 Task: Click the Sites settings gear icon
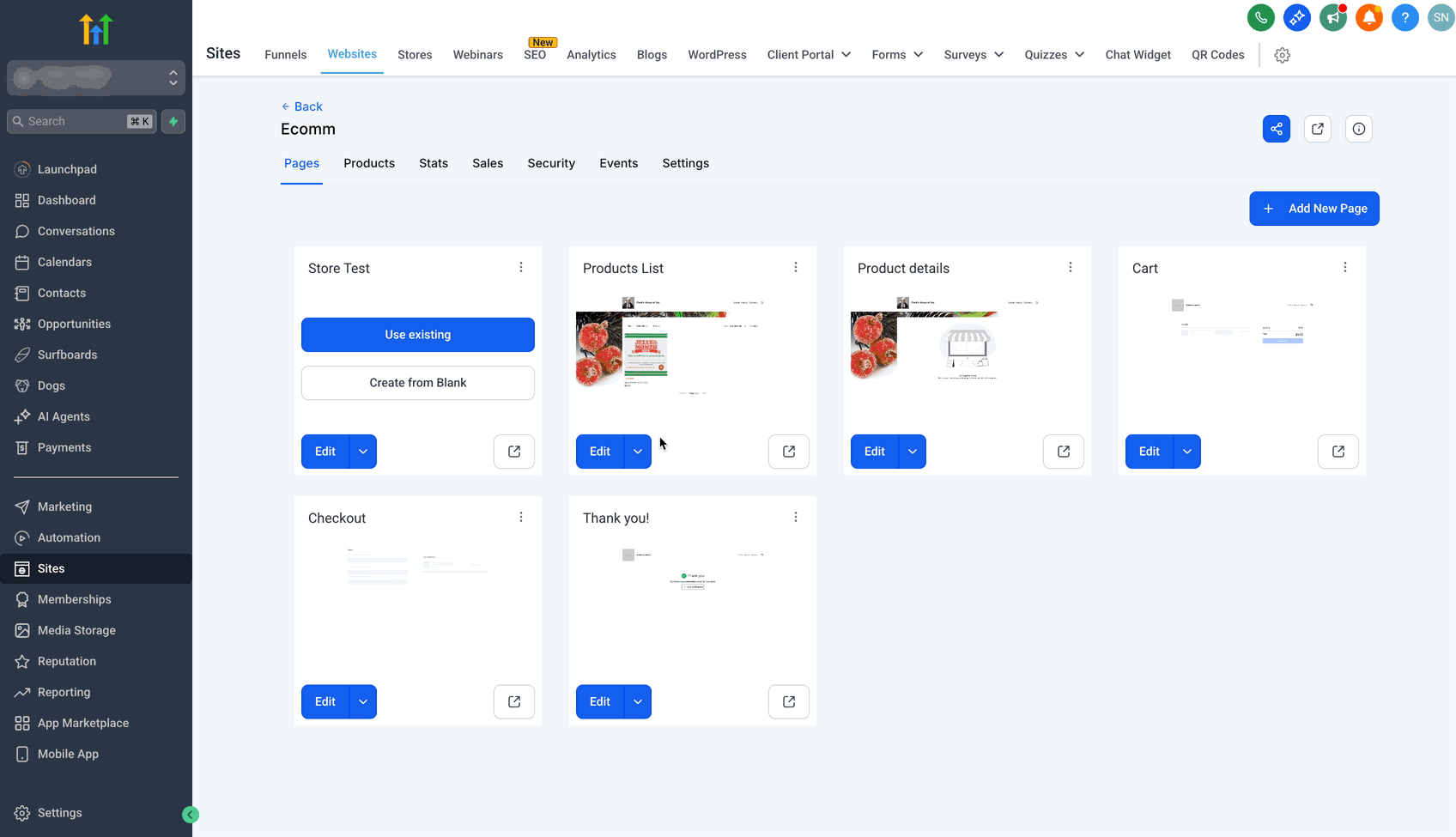point(1283,55)
